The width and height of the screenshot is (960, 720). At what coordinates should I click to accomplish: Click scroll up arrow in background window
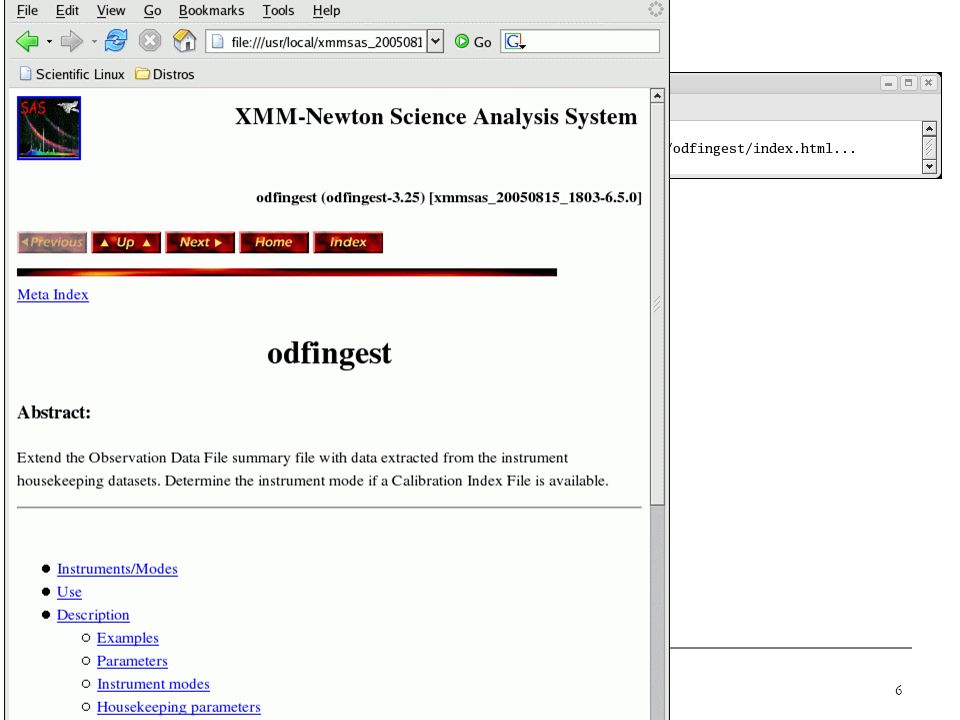929,129
